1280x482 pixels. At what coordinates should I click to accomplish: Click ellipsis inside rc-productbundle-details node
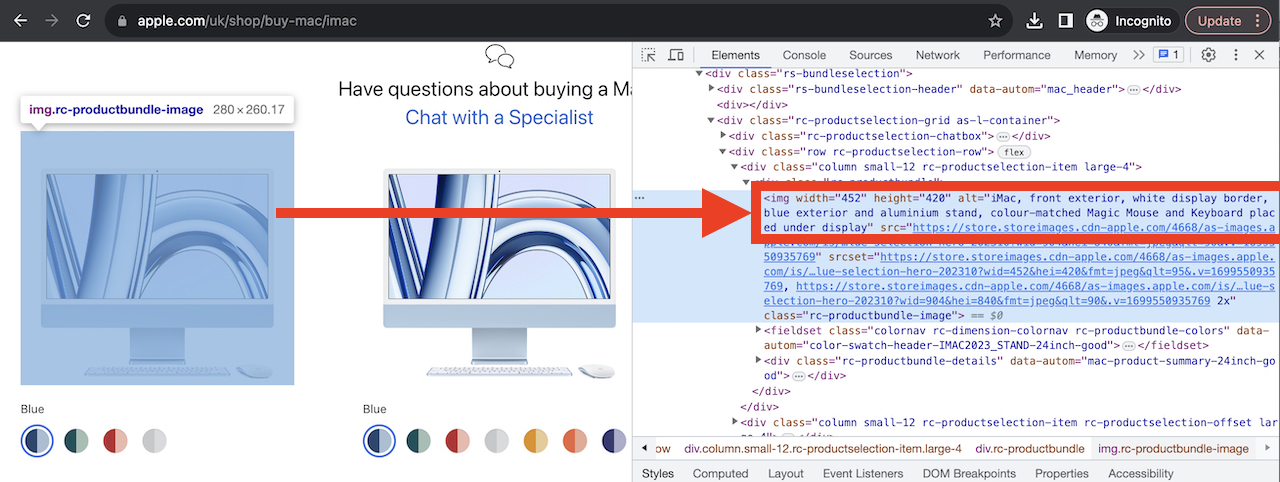pos(798,377)
